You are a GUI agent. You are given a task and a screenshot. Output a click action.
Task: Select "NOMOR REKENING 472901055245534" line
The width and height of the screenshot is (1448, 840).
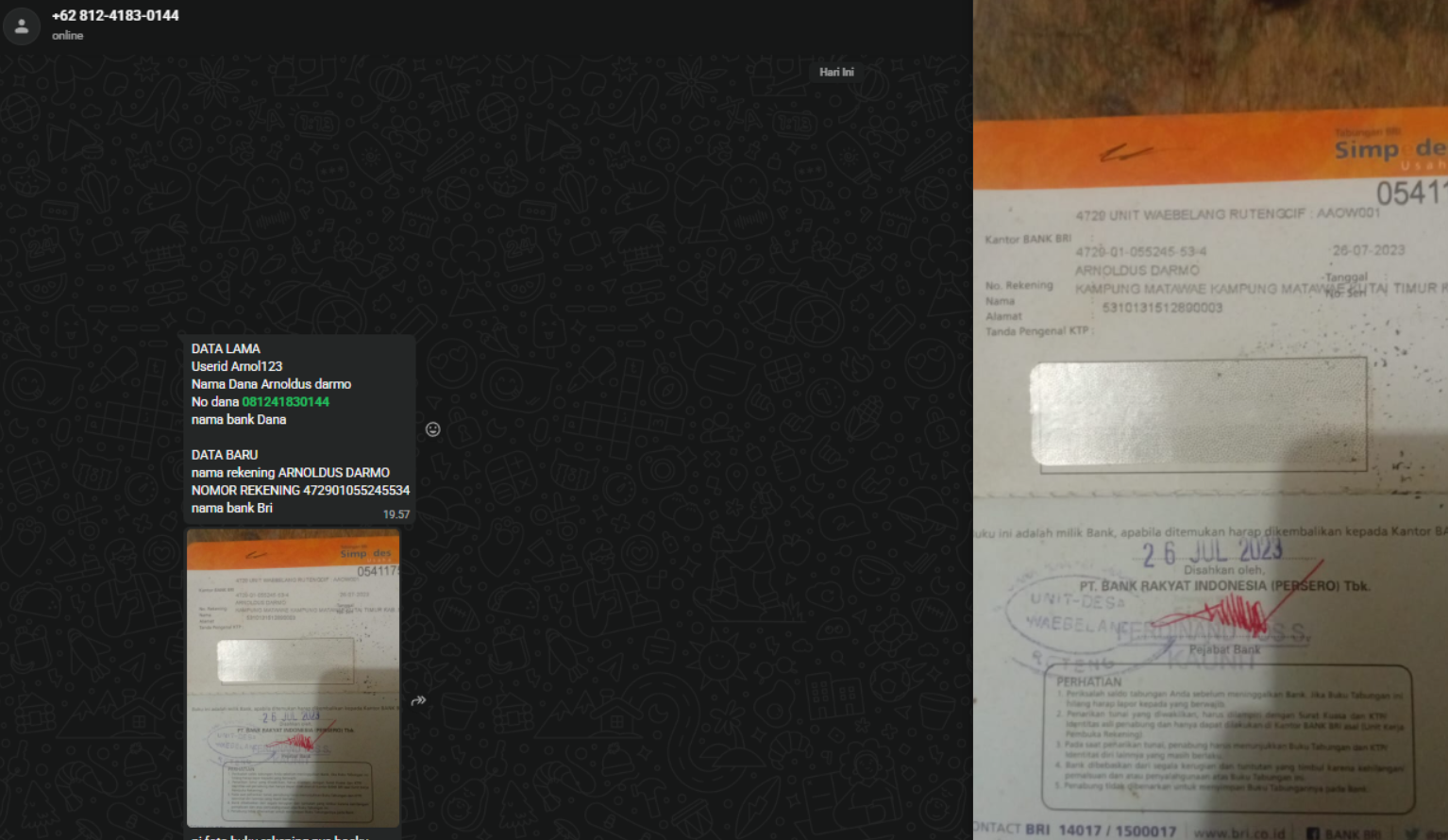pyautogui.click(x=300, y=491)
